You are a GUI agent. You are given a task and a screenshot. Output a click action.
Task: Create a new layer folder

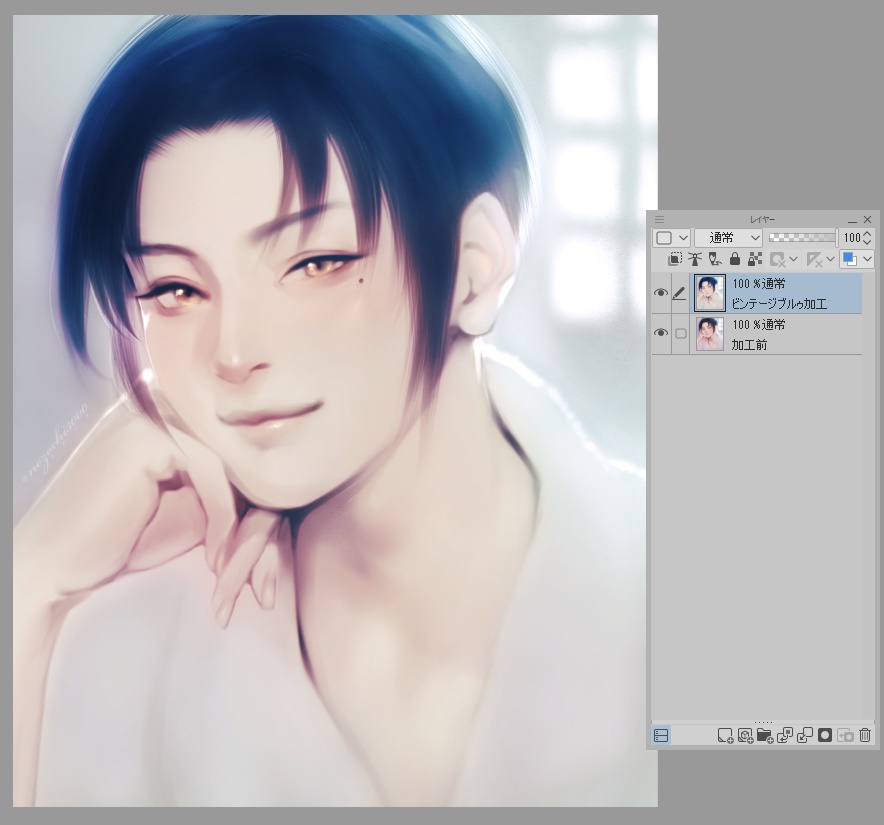[x=764, y=735]
